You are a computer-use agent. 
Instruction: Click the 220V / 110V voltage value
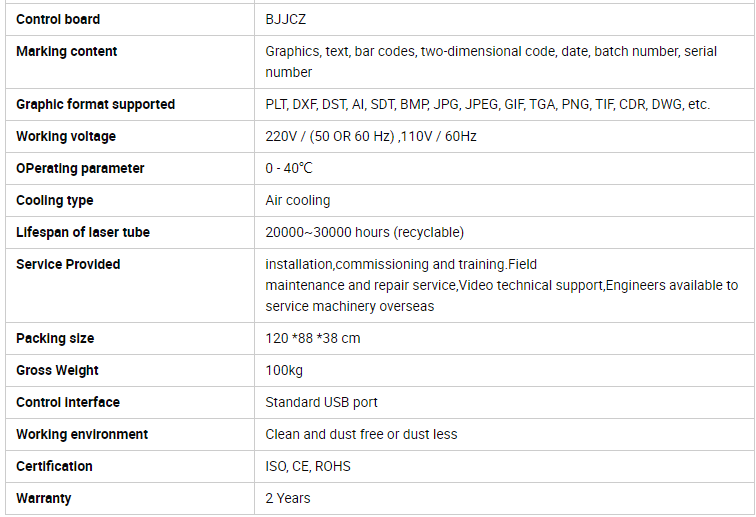click(370, 136)
